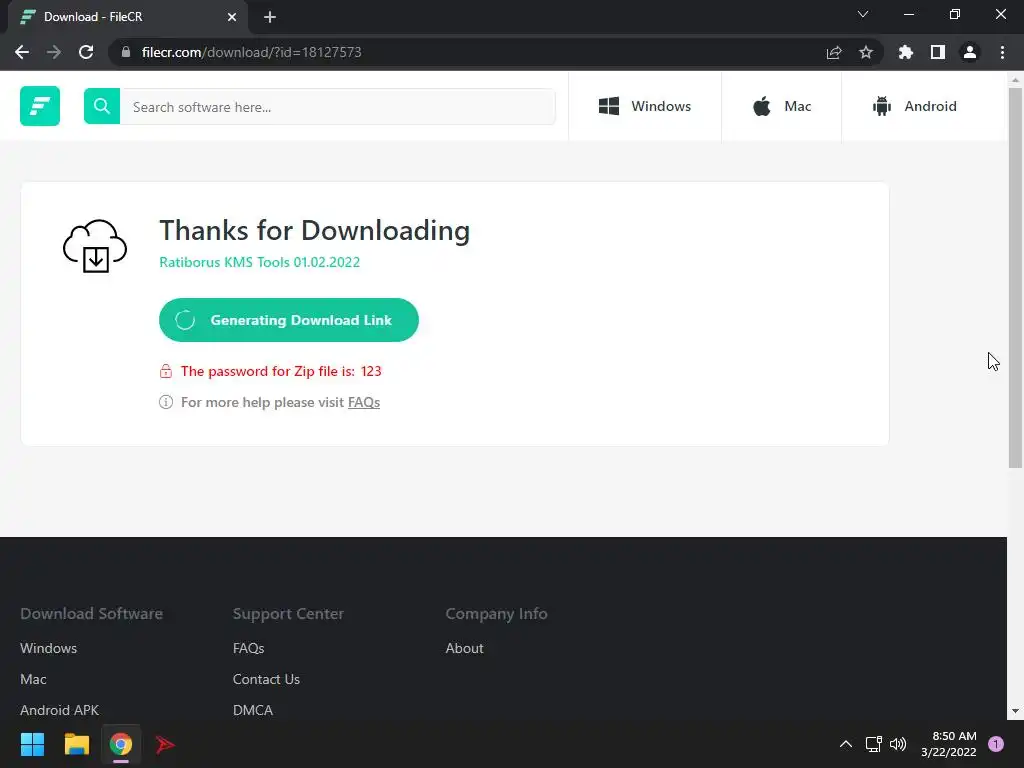This screenshot has width=1024, height=768.
Task: Share this page icon
Action: 834,52
